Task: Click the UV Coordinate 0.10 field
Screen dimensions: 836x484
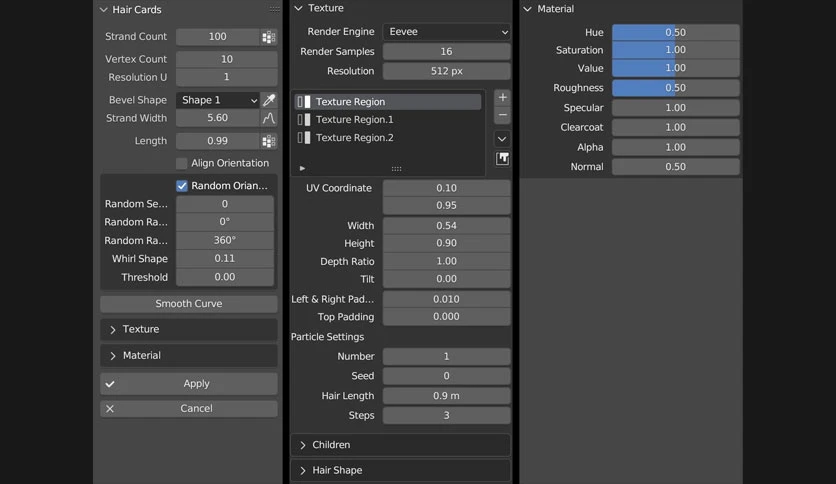Action: coord(446,188)
